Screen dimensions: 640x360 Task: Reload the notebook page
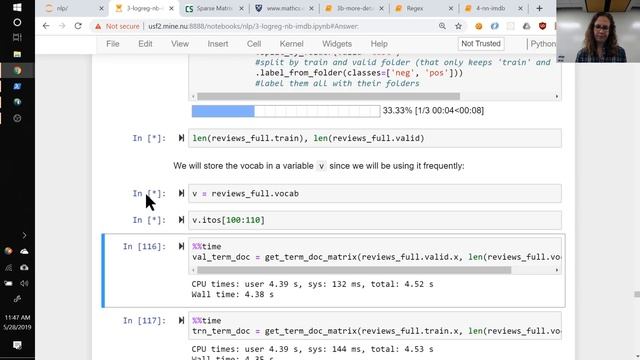click(78, 26)
